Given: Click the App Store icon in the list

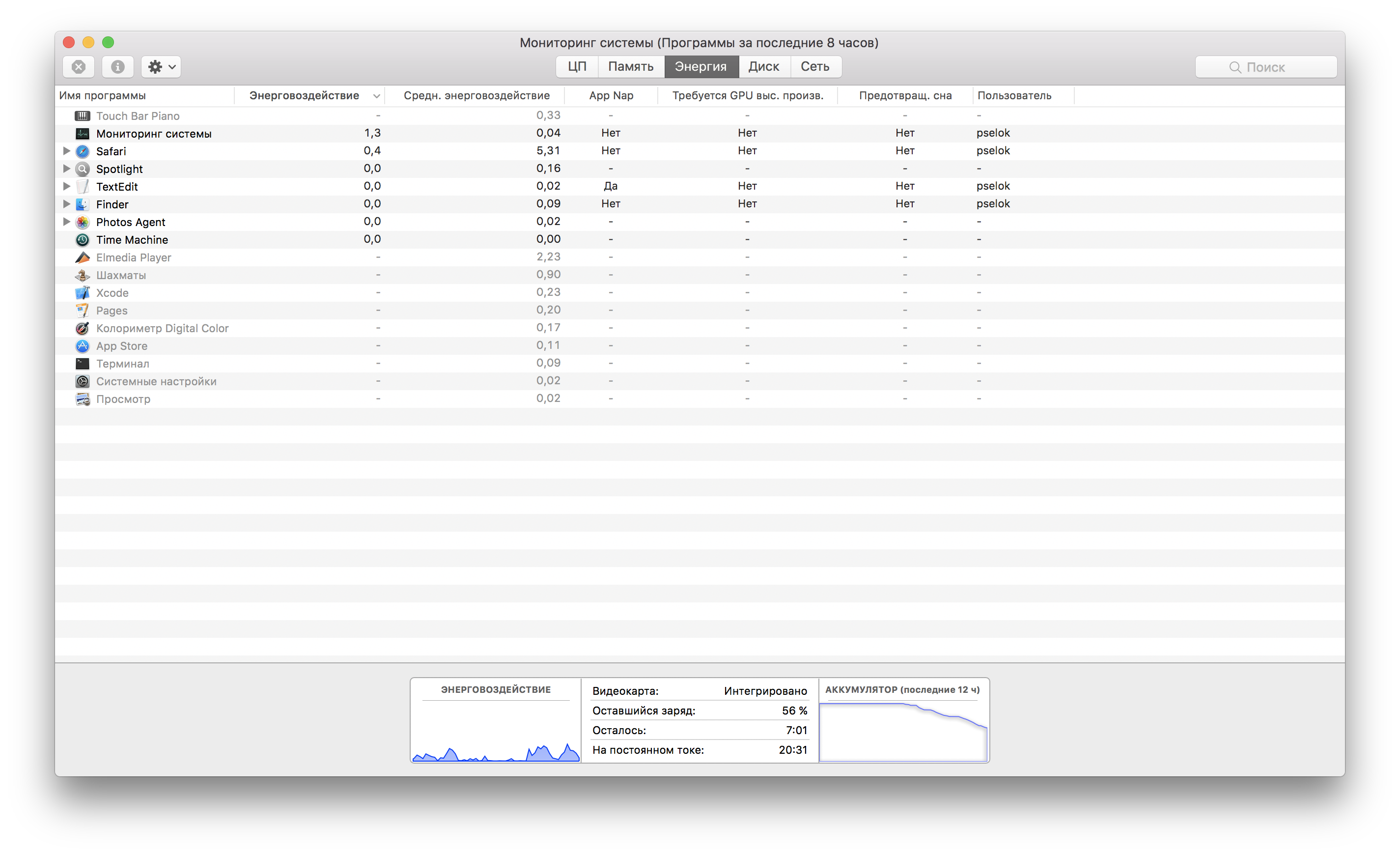Looking at the screenshot, I should tap(83, 346).
